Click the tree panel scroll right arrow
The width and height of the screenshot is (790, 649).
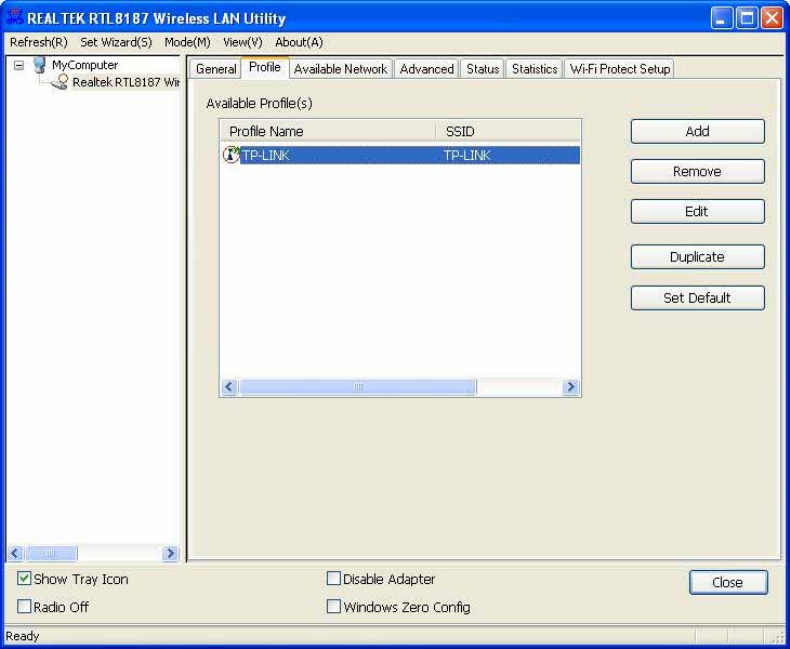pos(170,553)
